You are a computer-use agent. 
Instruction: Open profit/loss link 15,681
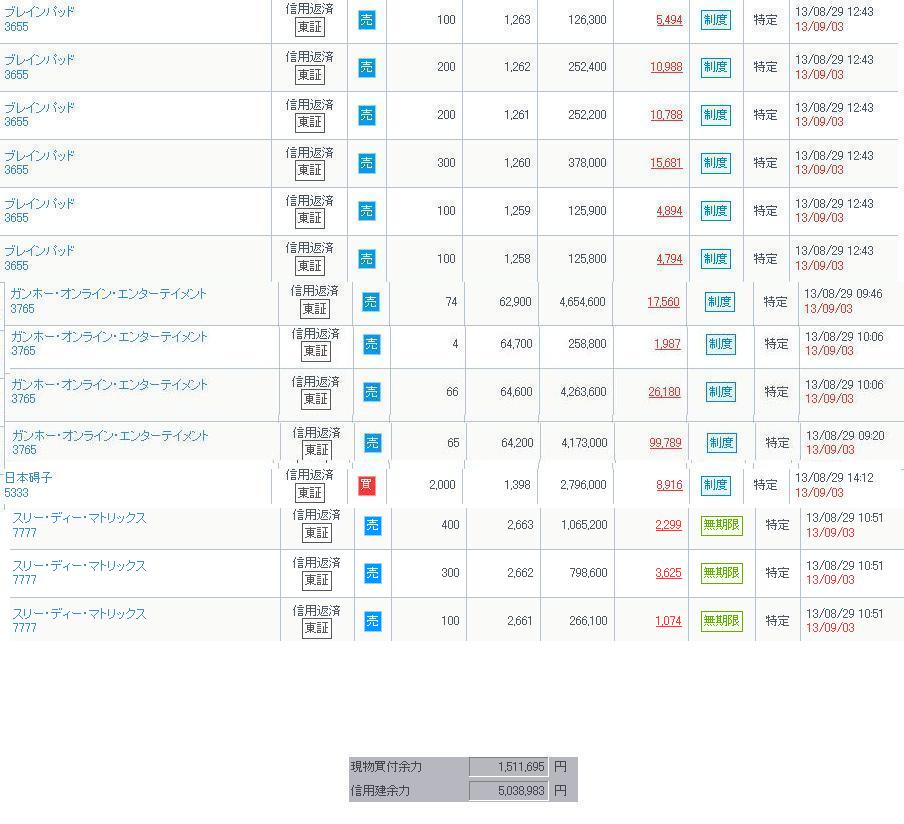(666, 163)
